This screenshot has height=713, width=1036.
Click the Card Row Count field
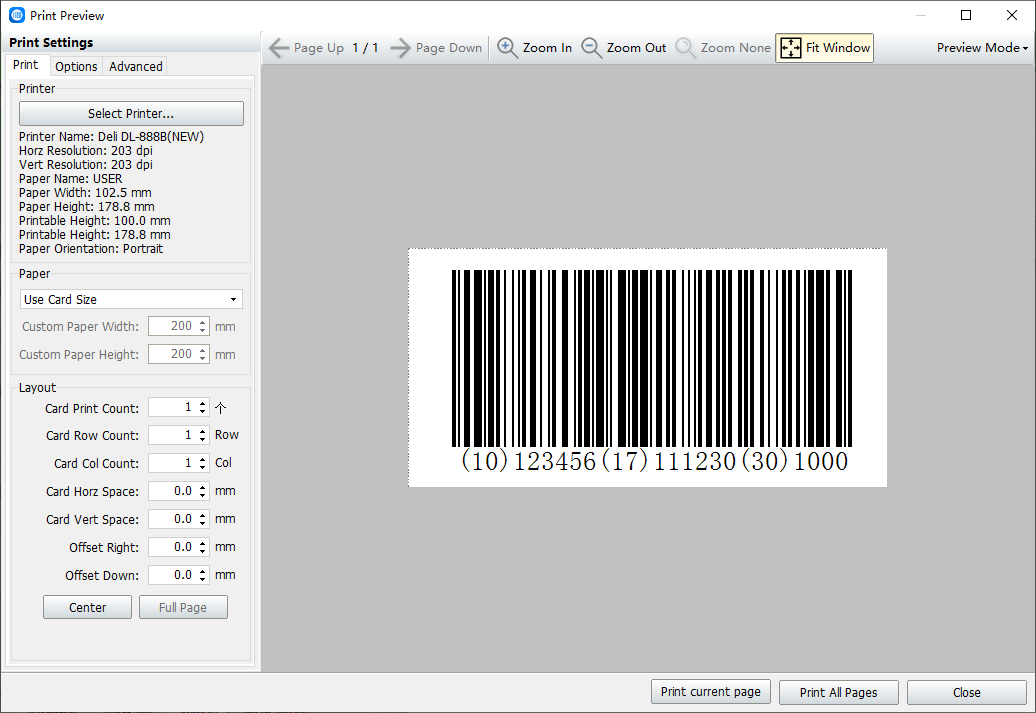click(172, 435)
